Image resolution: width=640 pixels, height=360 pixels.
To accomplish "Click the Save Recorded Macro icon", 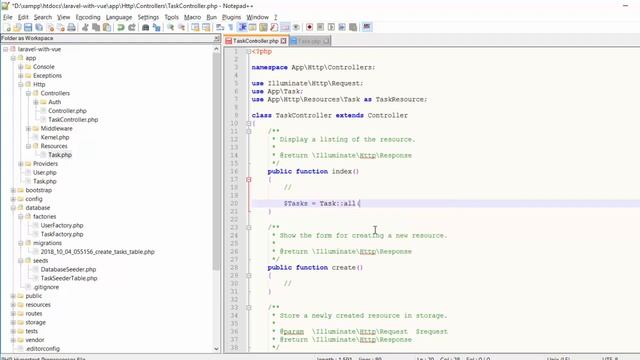I will click(353, 27).
